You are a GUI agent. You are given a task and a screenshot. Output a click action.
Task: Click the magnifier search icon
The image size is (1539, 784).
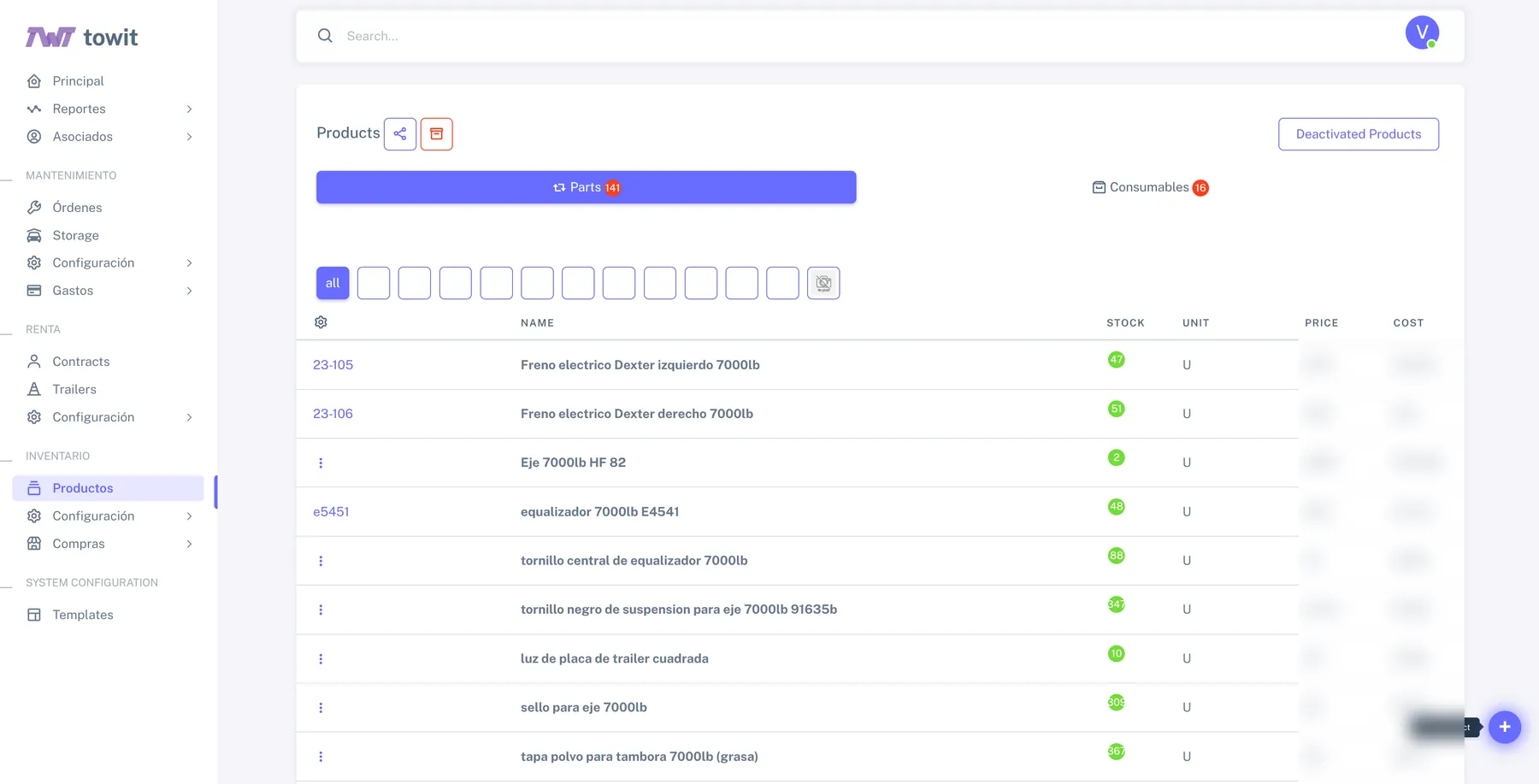325,36
